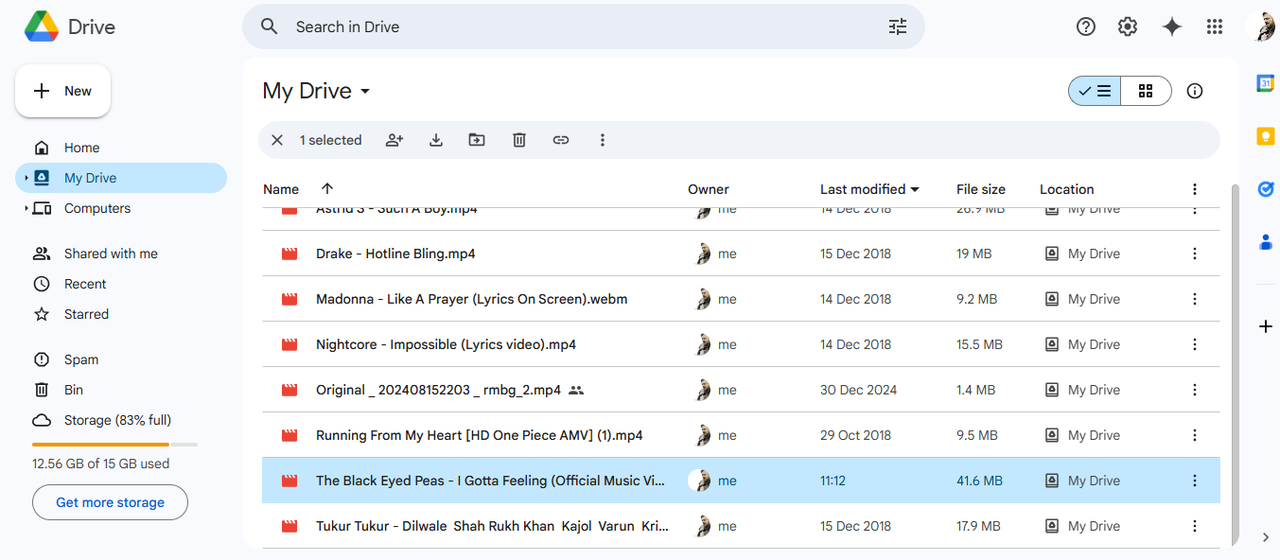Switch to list layout view
The width and height of the screenshot is (1280, 560).
click(1095, 91)
